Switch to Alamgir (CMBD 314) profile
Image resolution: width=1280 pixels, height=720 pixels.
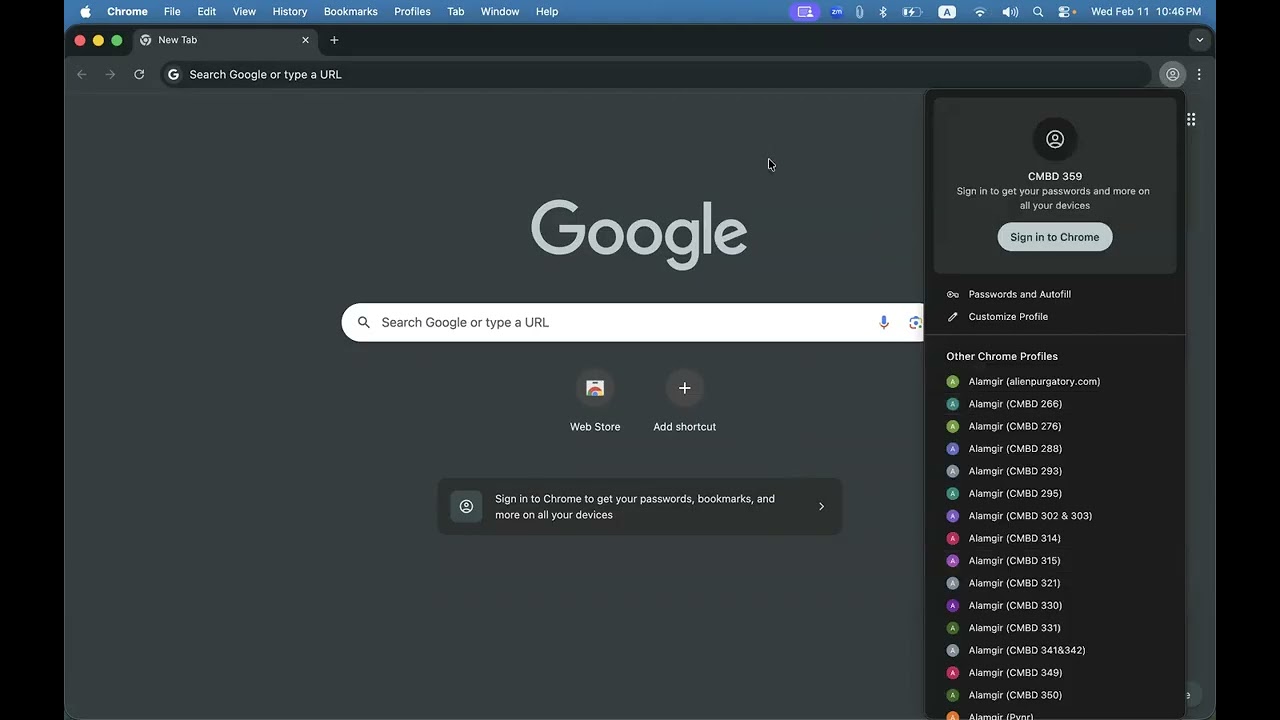pyautogui.click(x=1055, y=538)
